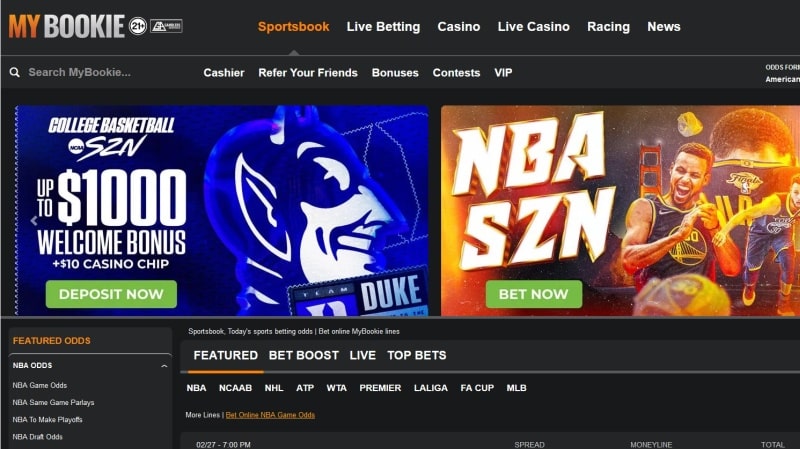The image size is (800, 449).
Task: Open the odds format American selector
Action: click(x=783, y=79)
